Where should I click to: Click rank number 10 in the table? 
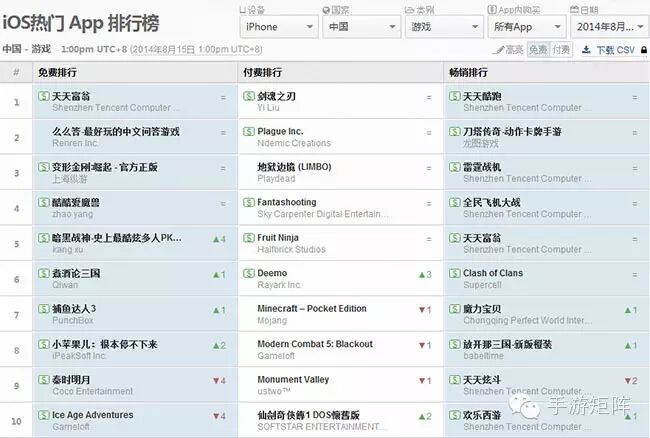click(16, 421)
